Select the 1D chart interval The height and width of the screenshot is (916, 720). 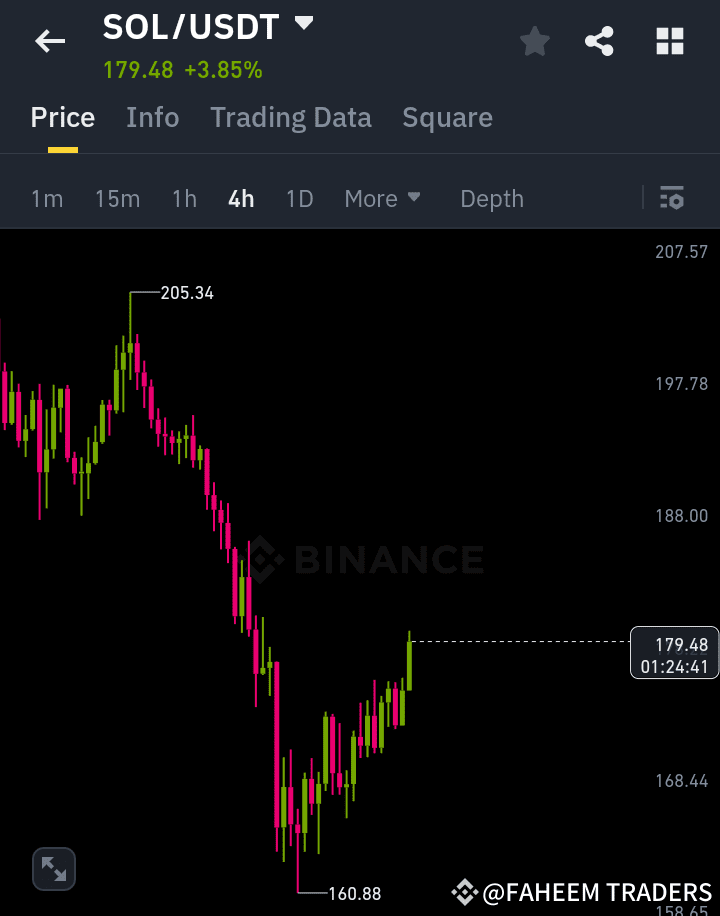click(x=299, y=198)
